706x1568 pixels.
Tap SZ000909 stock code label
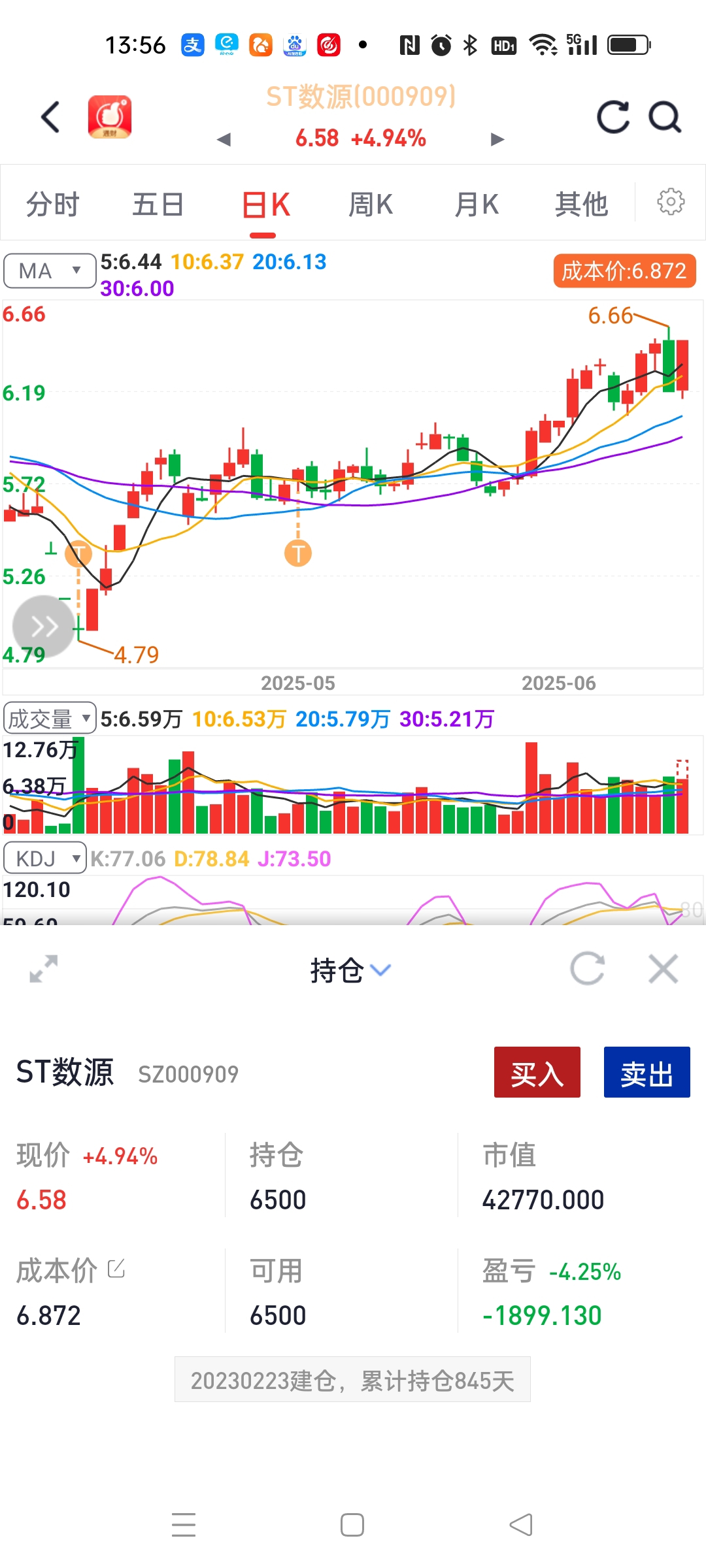click(x=188, y=1074)
